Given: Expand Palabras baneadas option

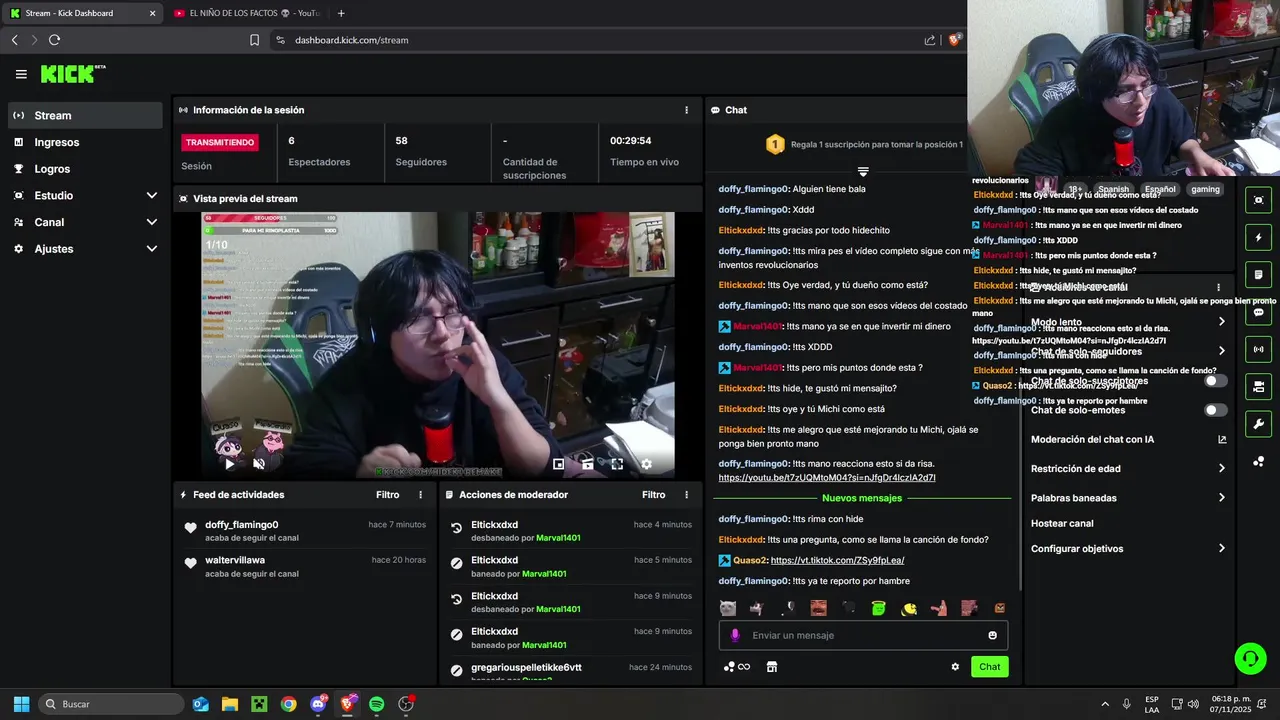Looking at the screenshot, I should click(1128, 498).
